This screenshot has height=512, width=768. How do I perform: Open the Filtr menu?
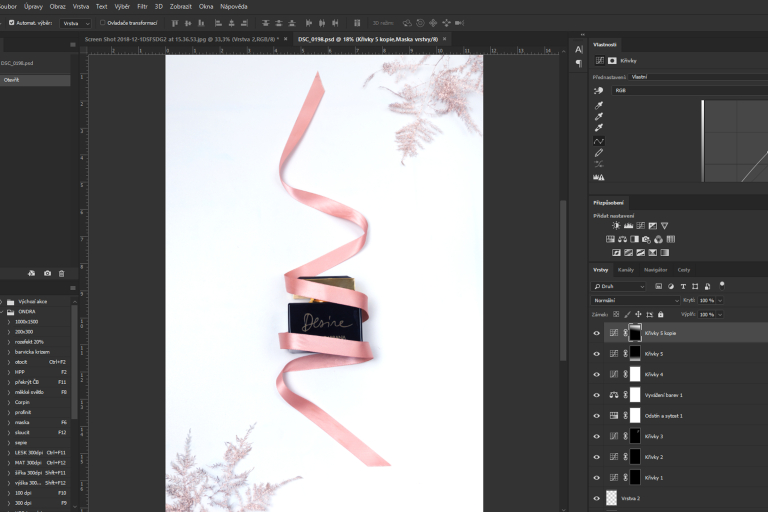coord(142,6)
